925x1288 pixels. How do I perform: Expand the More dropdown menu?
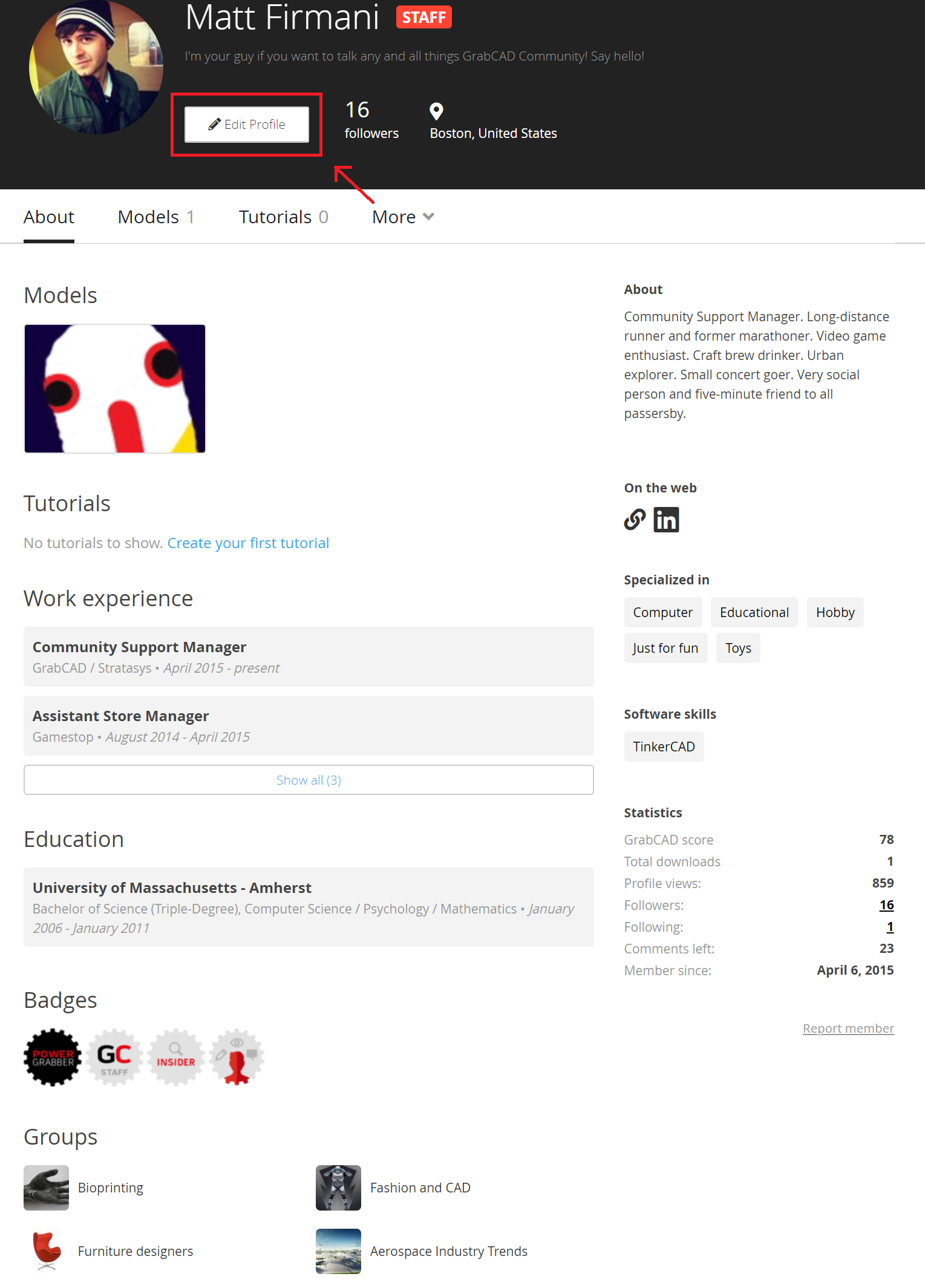[403, 217]
